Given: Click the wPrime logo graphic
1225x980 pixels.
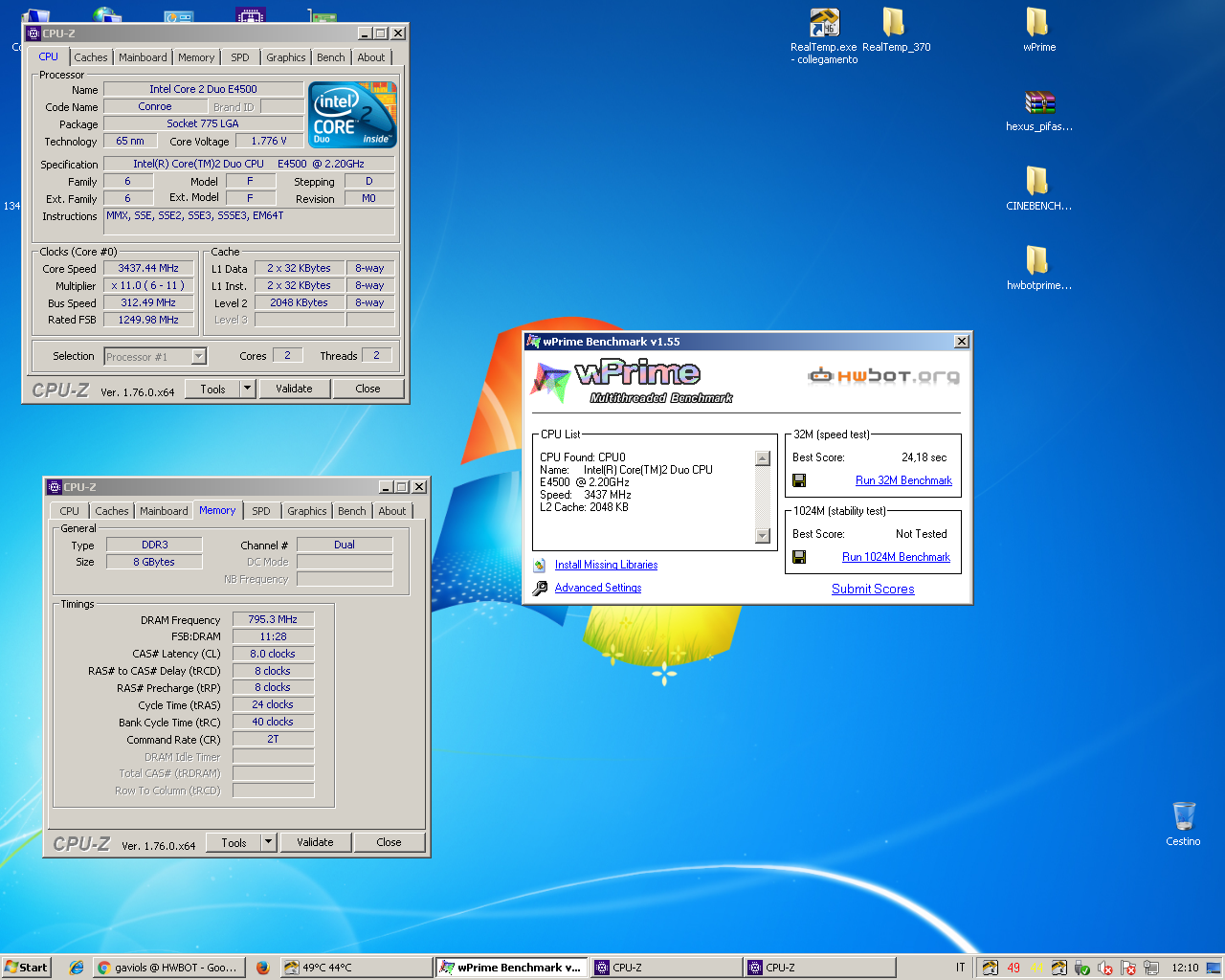Looking at the screenshot, I should 632,381.
